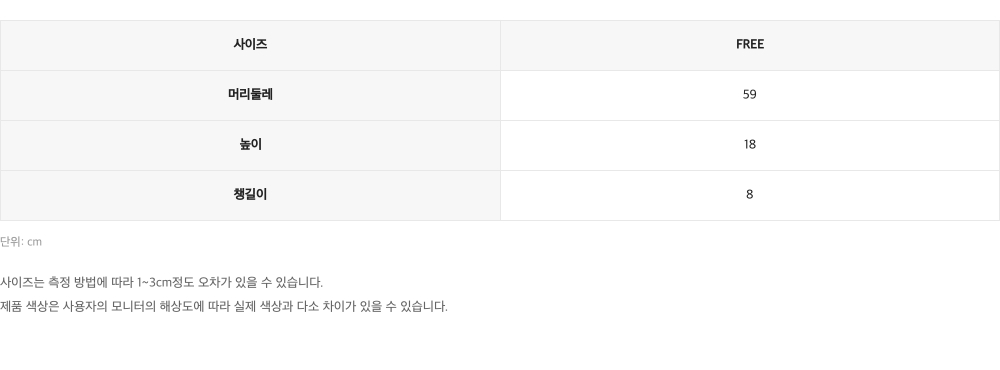
Task: Click the phrase 실제 색상과
Action: pyautogui.click(x=264, y=306)
